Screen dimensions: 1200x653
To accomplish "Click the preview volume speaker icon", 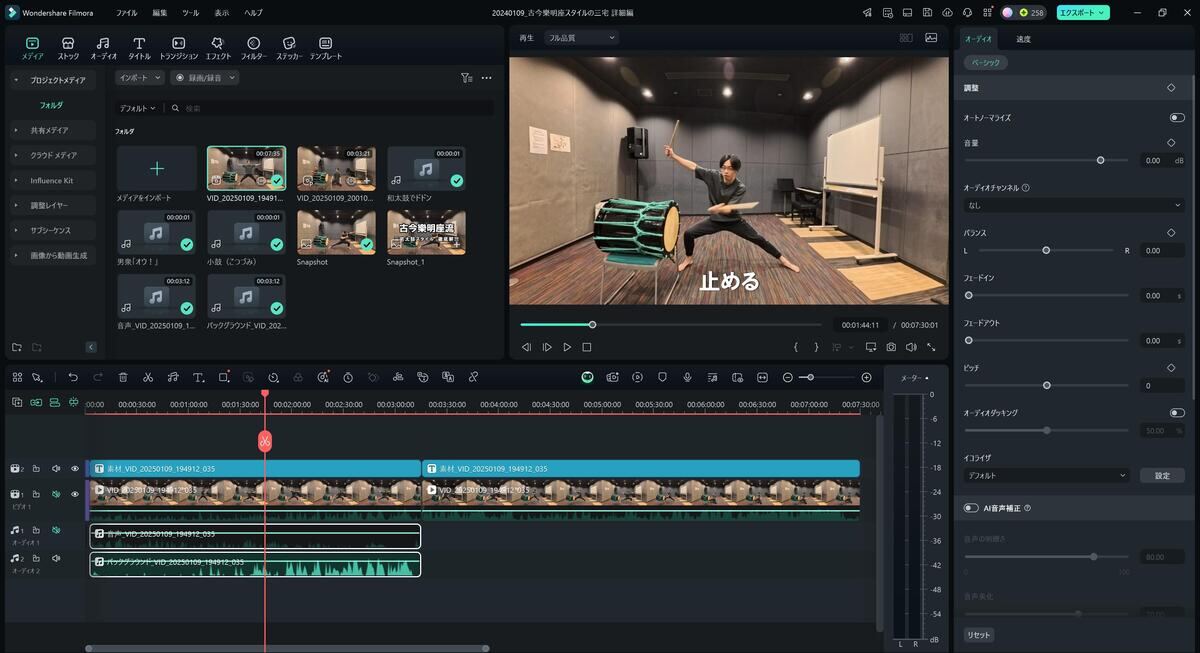I will pos(911,347).
